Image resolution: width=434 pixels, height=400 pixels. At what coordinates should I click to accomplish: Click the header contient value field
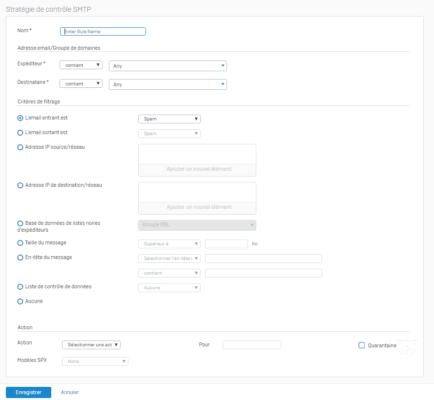click(264, 273)
